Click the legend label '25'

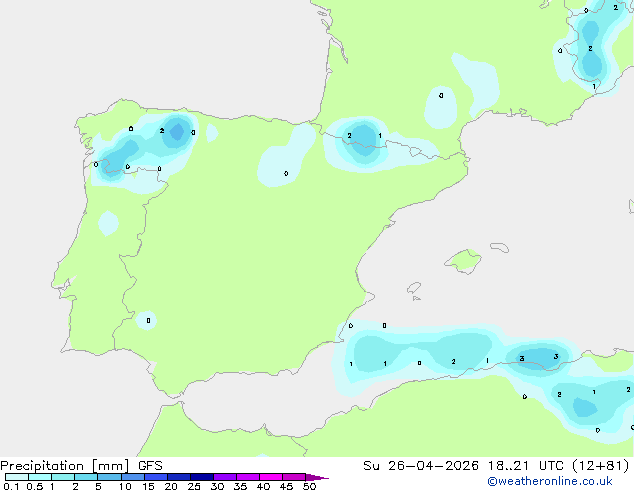[194, 486]
